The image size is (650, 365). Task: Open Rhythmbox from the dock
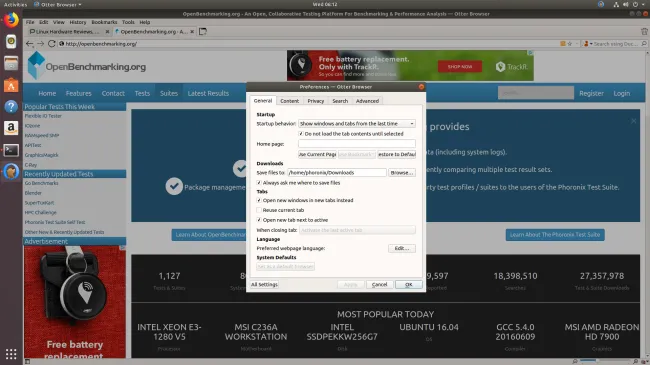11,41
